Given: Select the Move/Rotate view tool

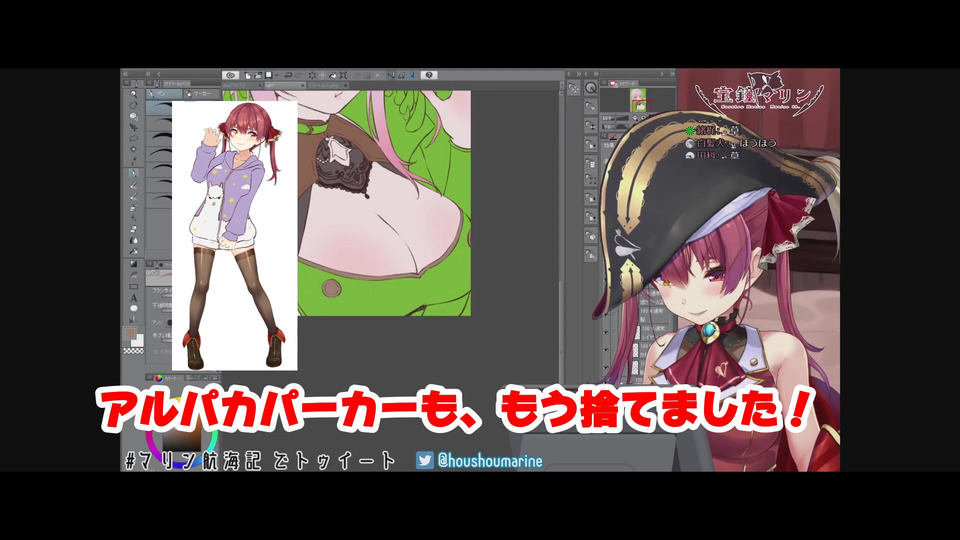Looking at the screenshot, I should (x=133, y=105).
